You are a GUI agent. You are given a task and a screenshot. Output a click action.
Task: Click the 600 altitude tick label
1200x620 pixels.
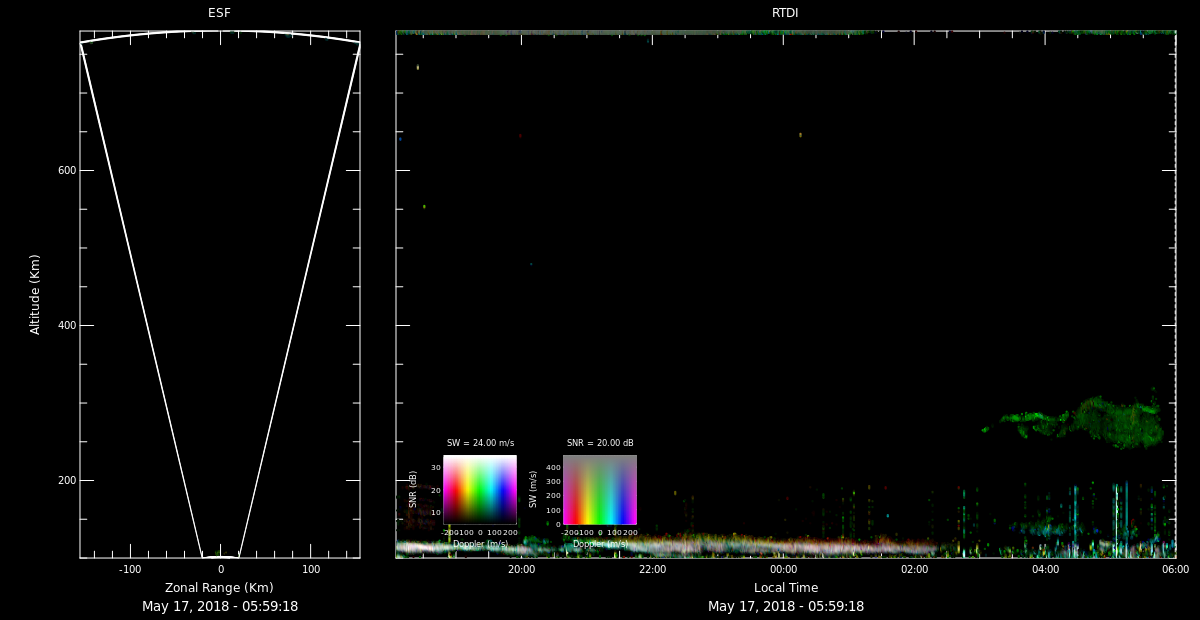tap(67, 170)
